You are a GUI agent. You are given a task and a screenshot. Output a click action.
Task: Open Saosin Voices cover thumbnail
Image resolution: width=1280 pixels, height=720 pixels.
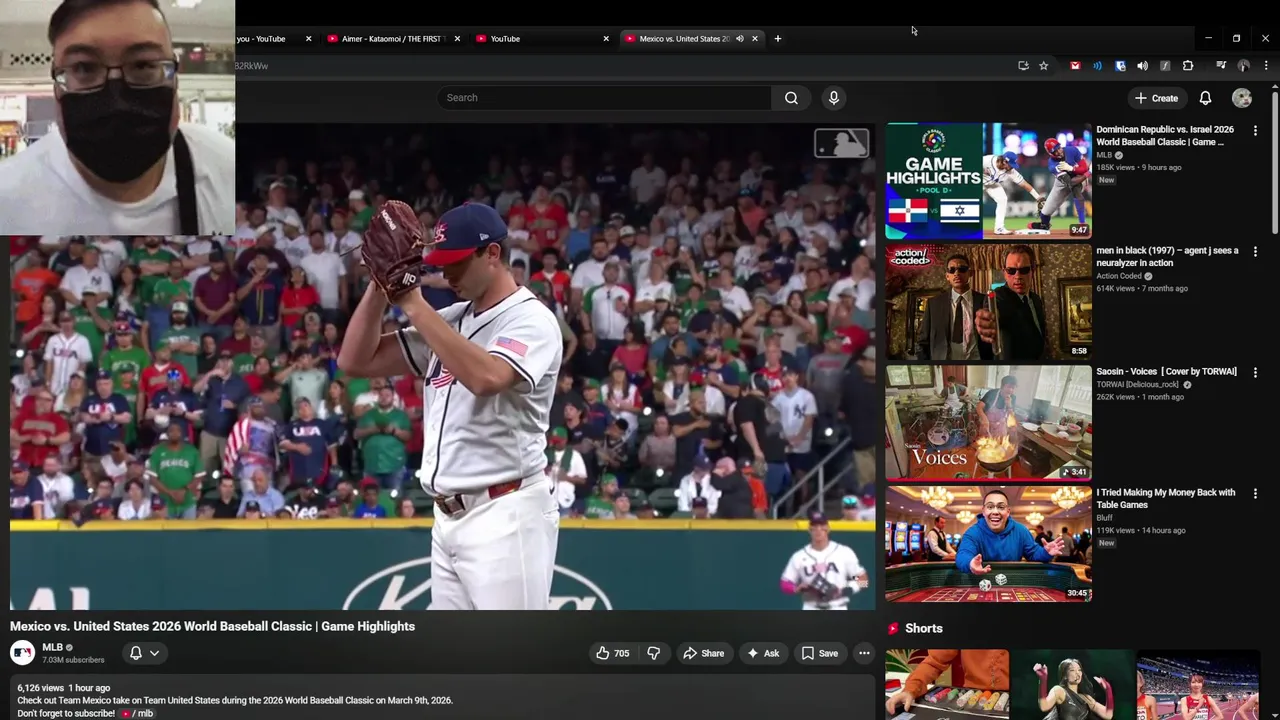(x=988, y=423)
